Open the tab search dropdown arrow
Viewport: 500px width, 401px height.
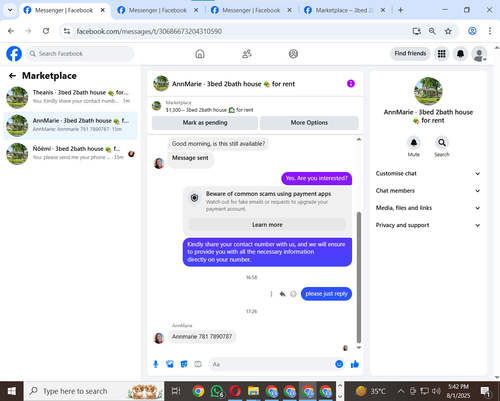[10, 10]
